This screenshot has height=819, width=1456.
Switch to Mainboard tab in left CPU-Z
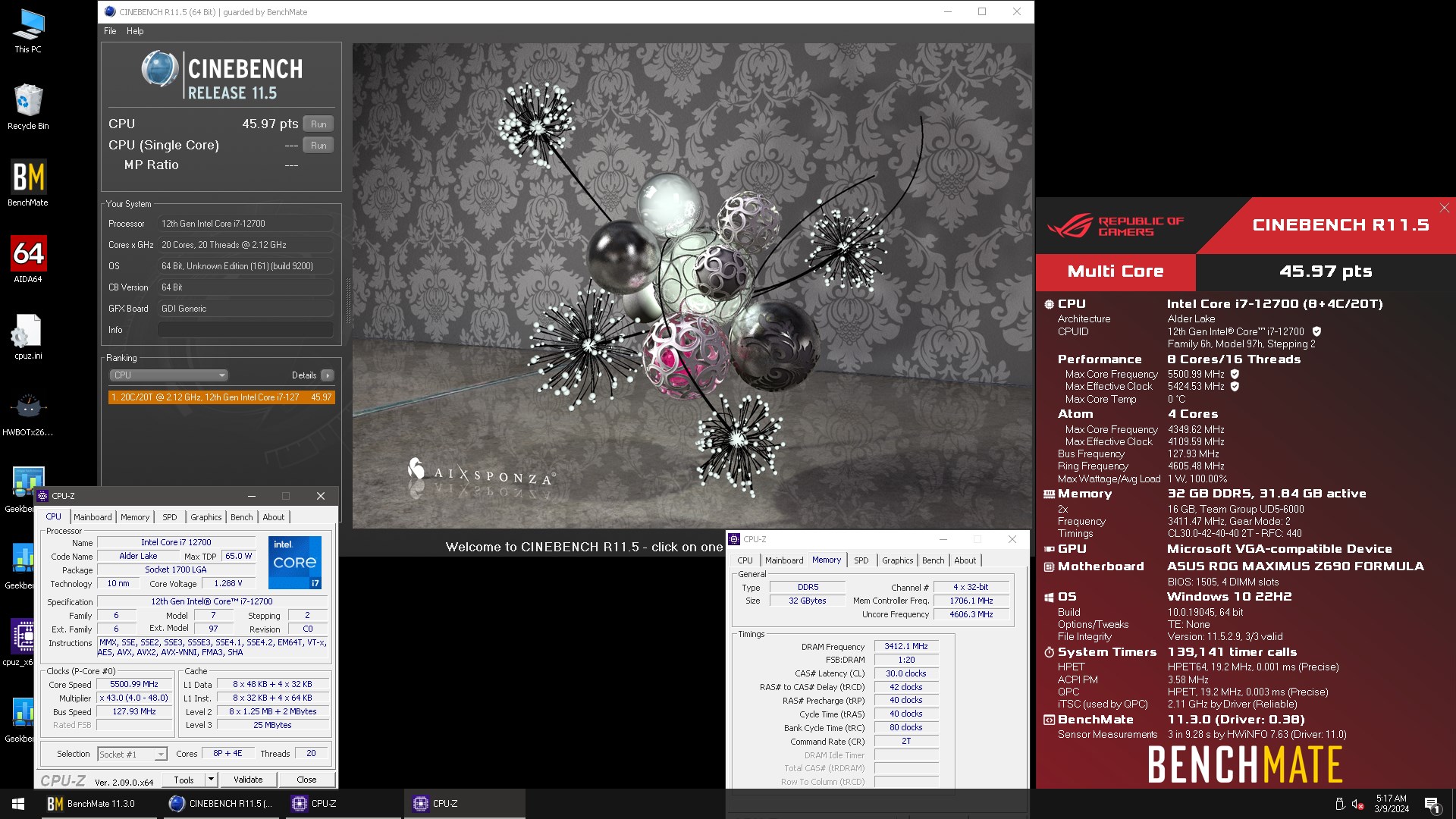pyautogui.click(x=93, y=517)
